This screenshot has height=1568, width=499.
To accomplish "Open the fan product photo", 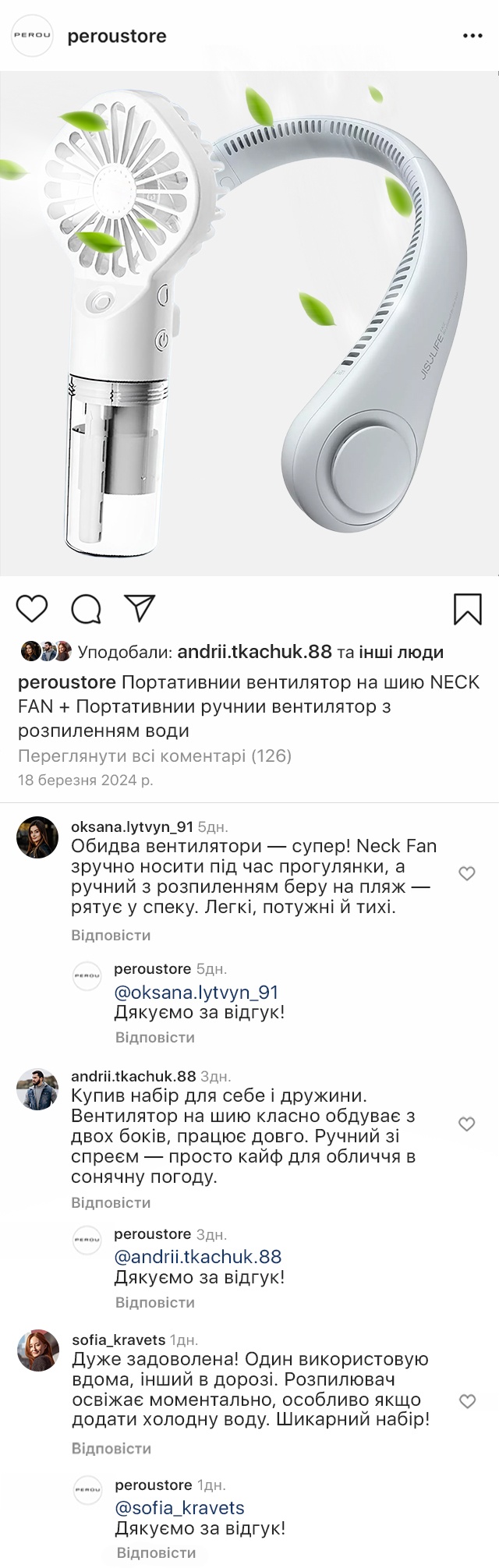I will click(249, 324).
